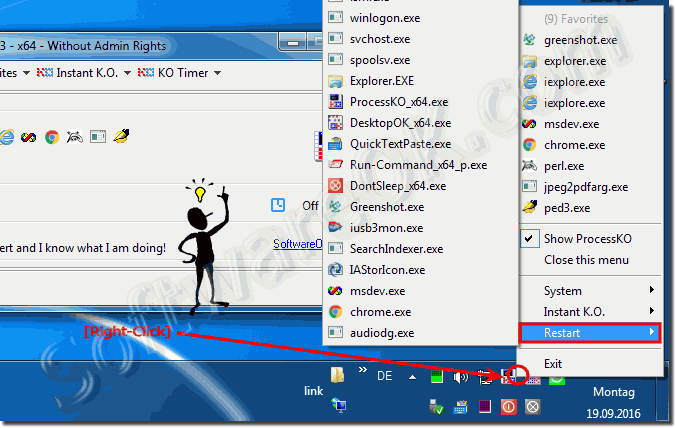
Task: Toggle the Show ProcessKO checkmark
Action: pyautogui.click(x=529, y=239)
